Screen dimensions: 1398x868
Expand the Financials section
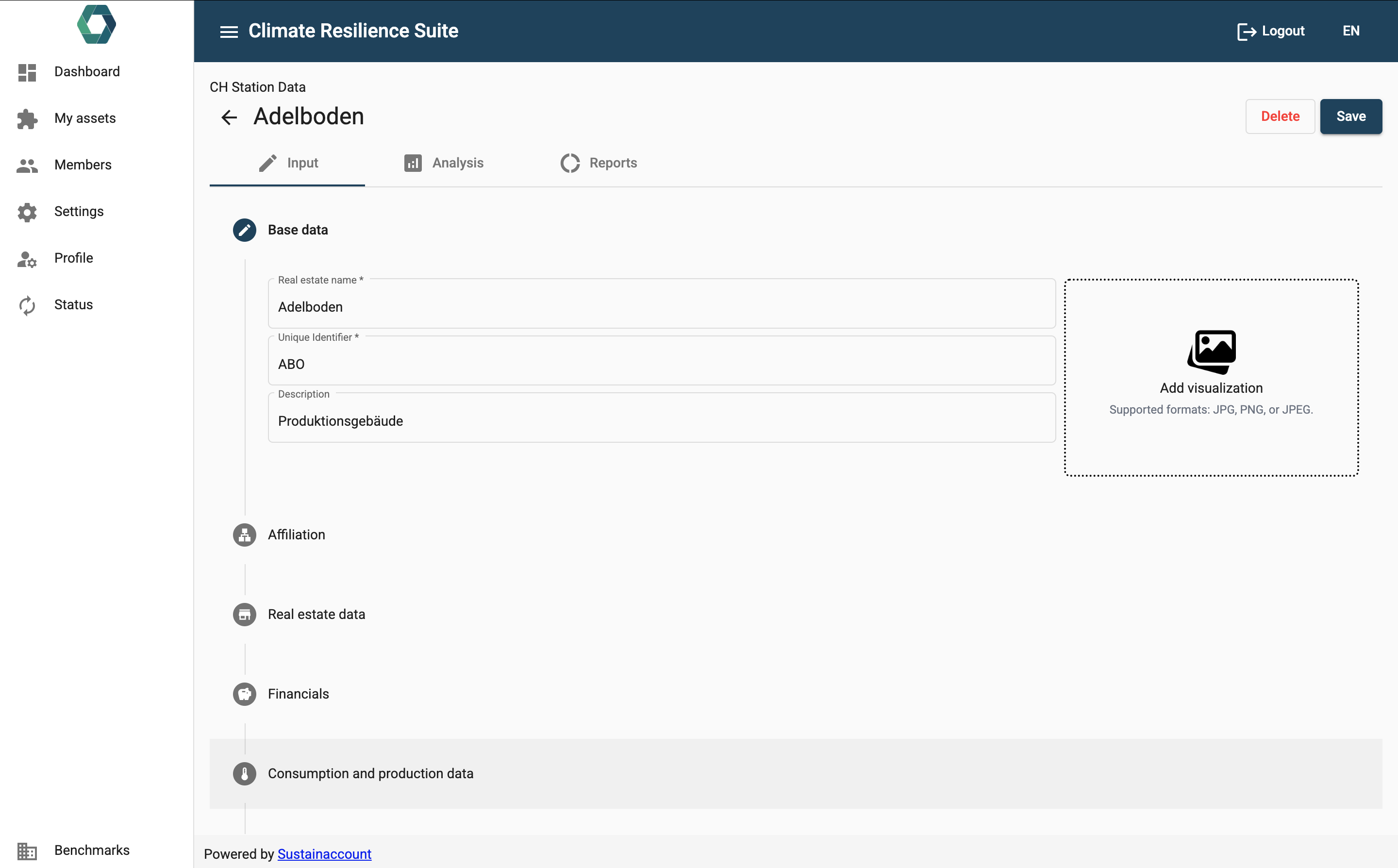[x=298, y=694]
